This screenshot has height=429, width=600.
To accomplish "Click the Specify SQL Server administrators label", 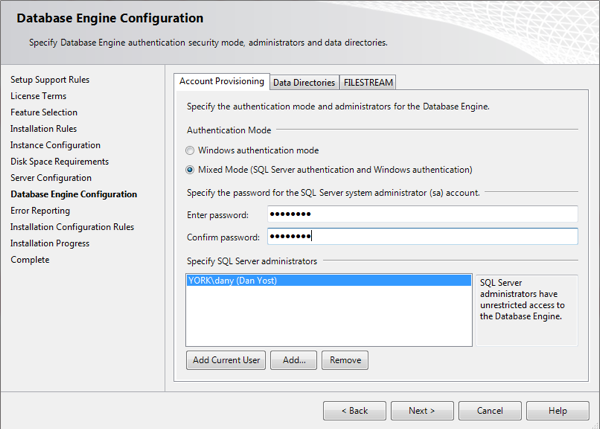I will [252, 261].
